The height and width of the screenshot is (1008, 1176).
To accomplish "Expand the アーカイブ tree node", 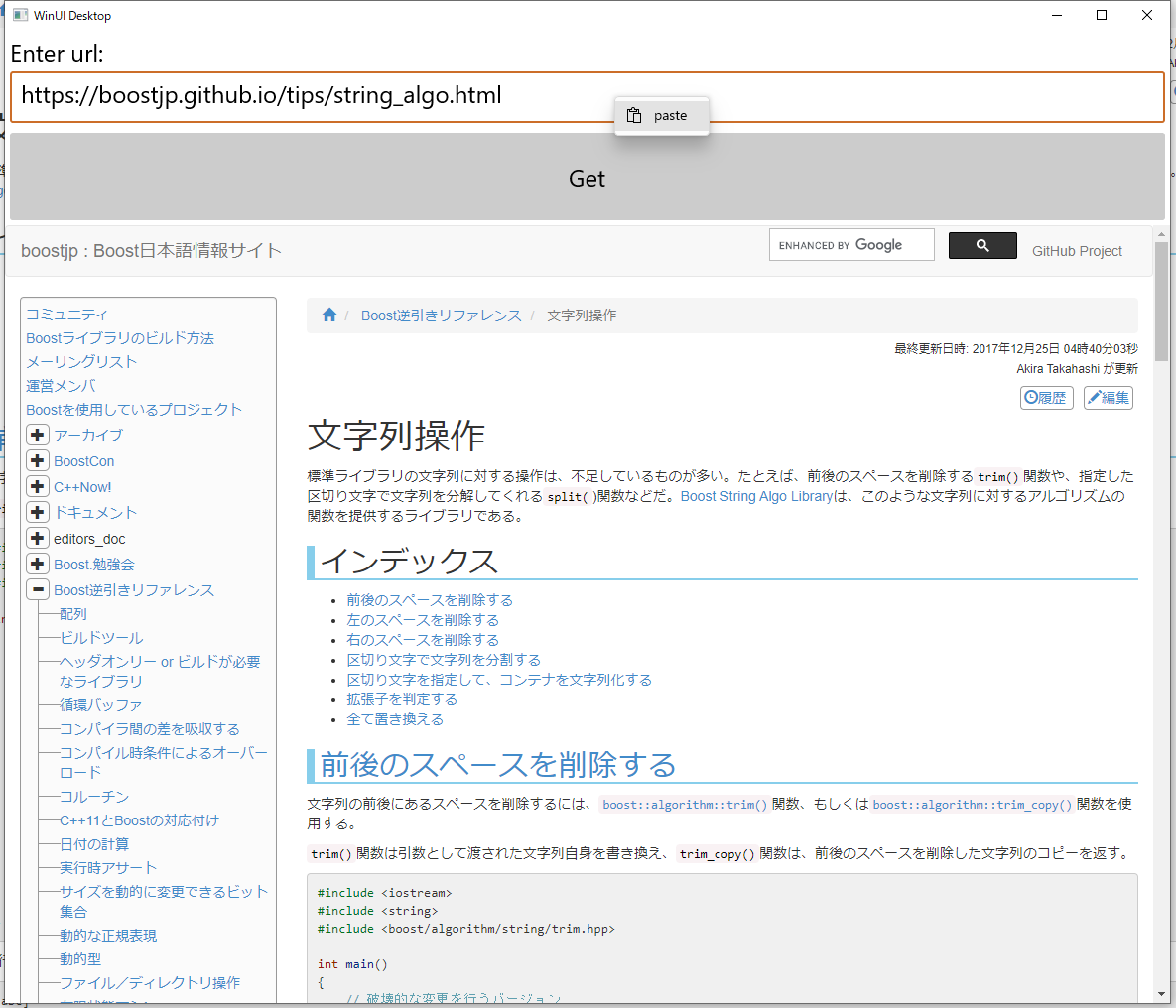I will [38, 435].
